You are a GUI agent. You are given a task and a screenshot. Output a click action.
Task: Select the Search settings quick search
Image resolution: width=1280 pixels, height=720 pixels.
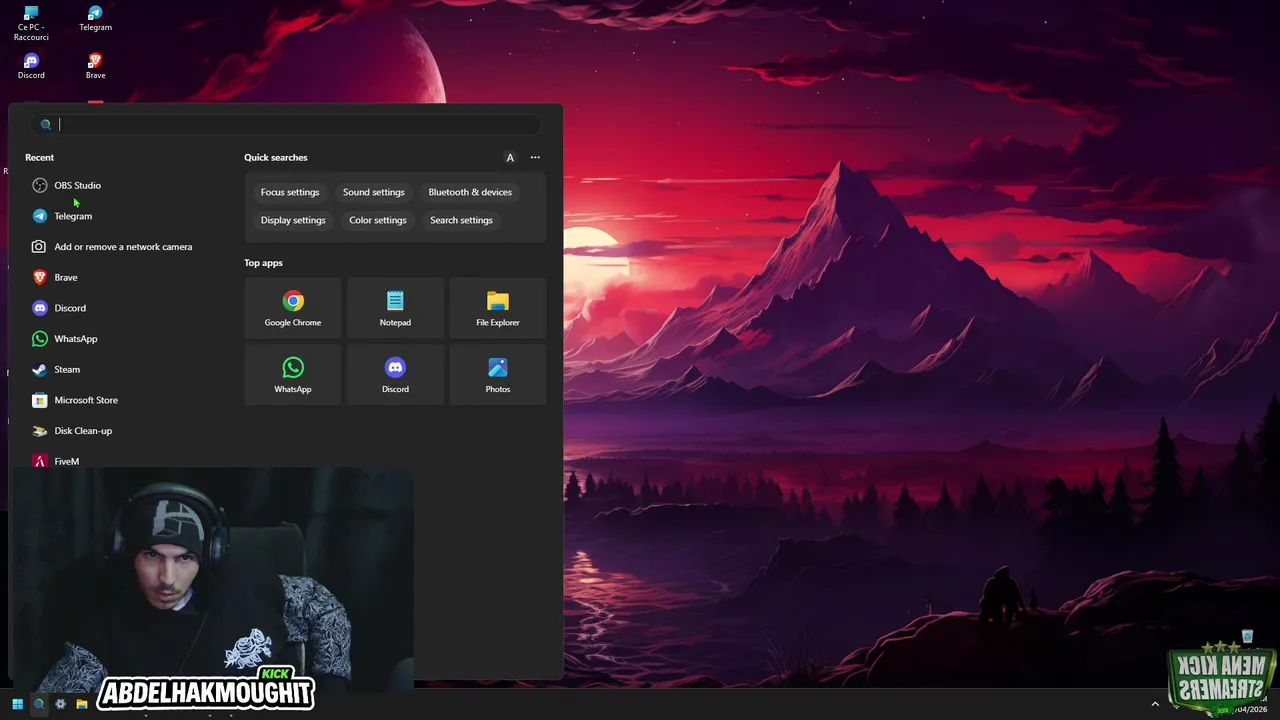[x=461, y=220]
